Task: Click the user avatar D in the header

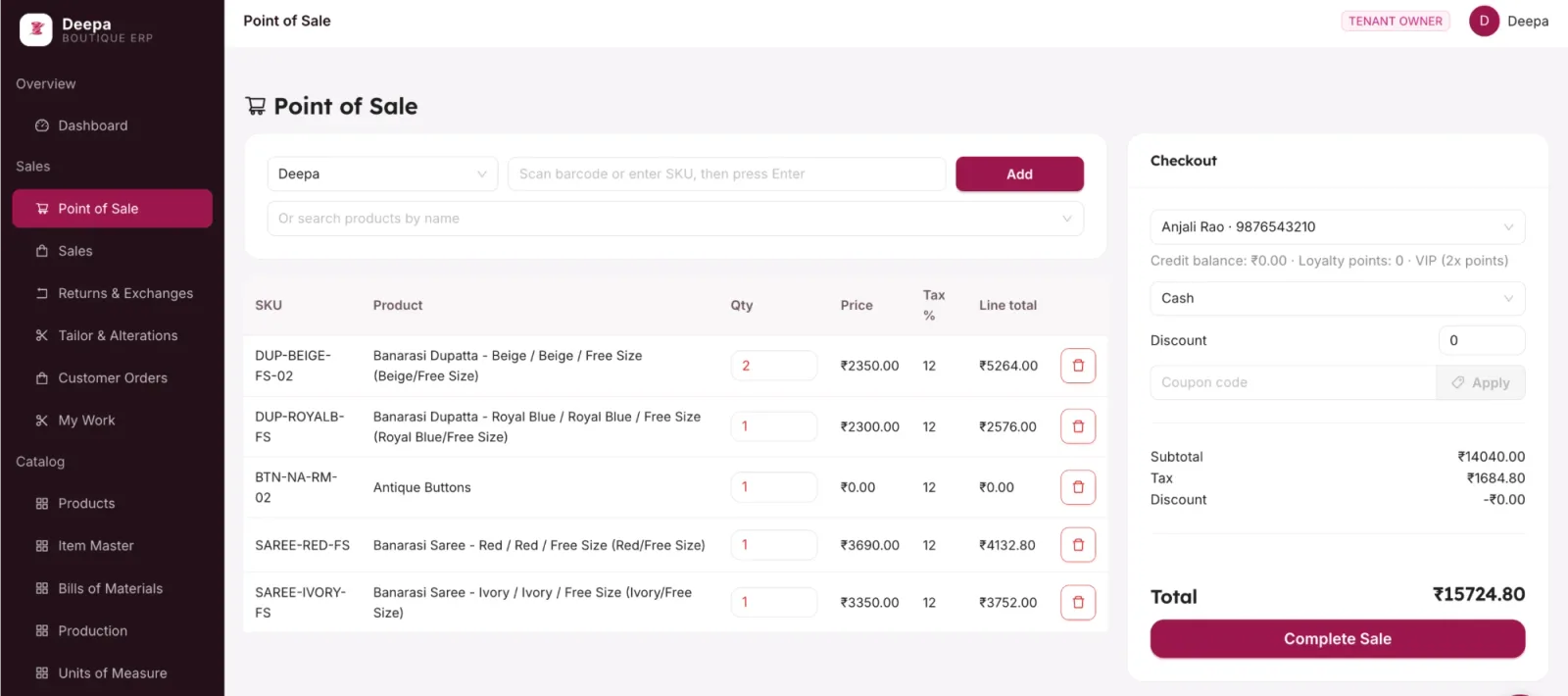Action: 1484,21
